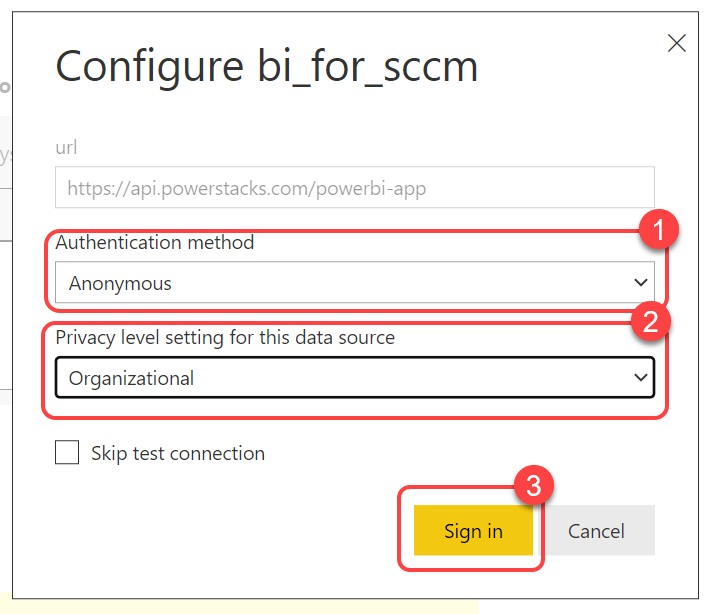The width and height of the screenshot is (711, 614).
Task: Click the word Anonymous in authentication box
Action: 120,283
